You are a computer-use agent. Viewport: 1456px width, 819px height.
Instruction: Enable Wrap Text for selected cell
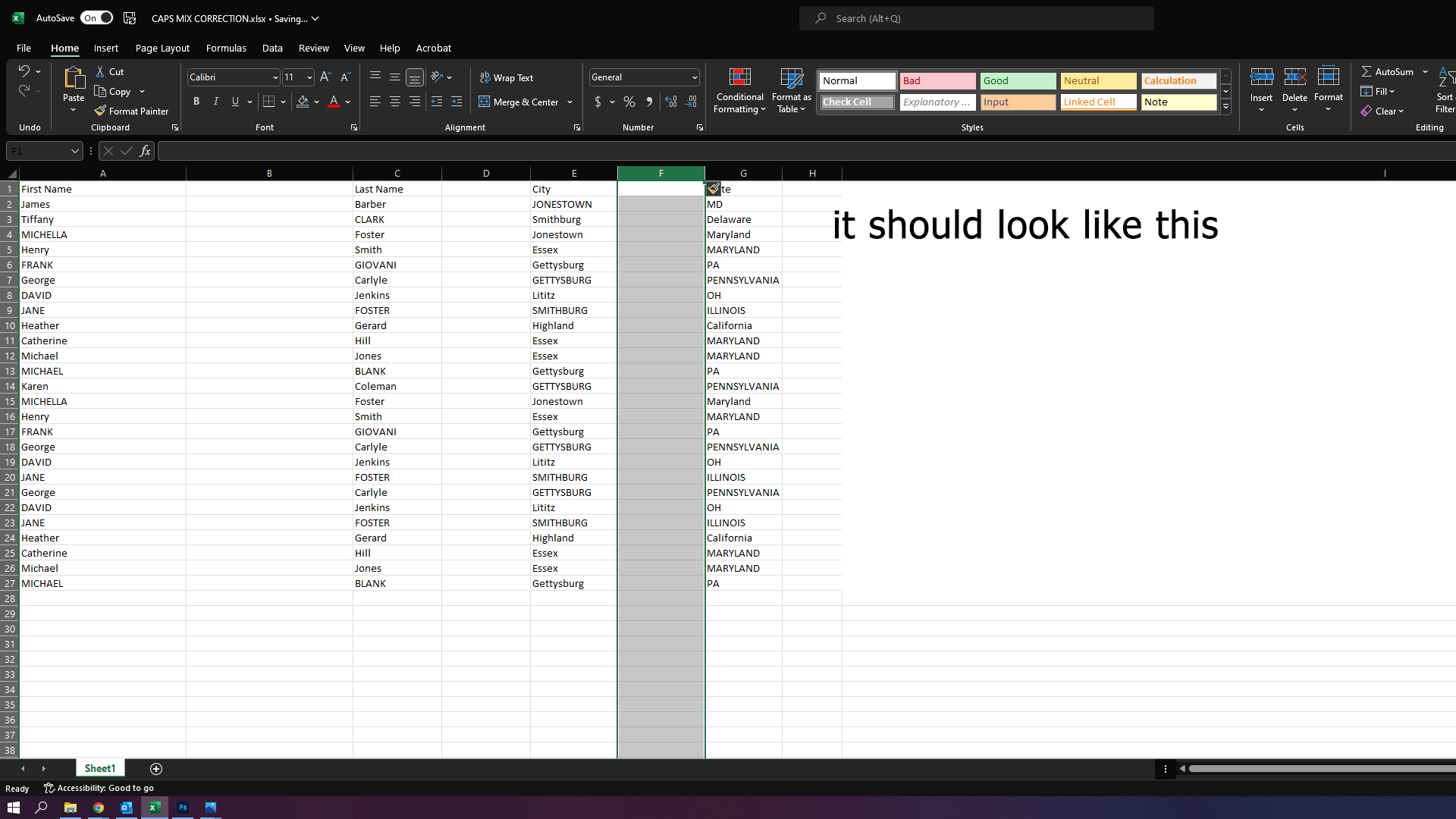tap(507, 78)
